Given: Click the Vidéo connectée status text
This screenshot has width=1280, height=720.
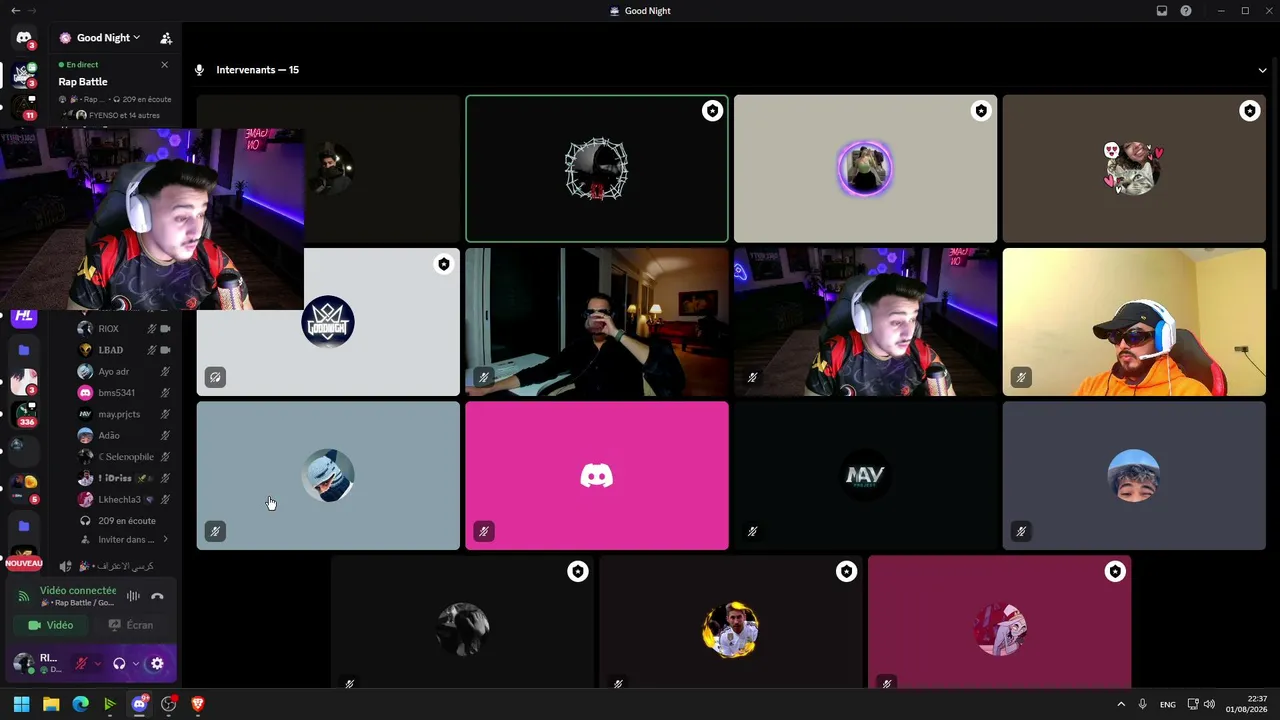Looking at the screenshot, I should [x=78, y=590].
